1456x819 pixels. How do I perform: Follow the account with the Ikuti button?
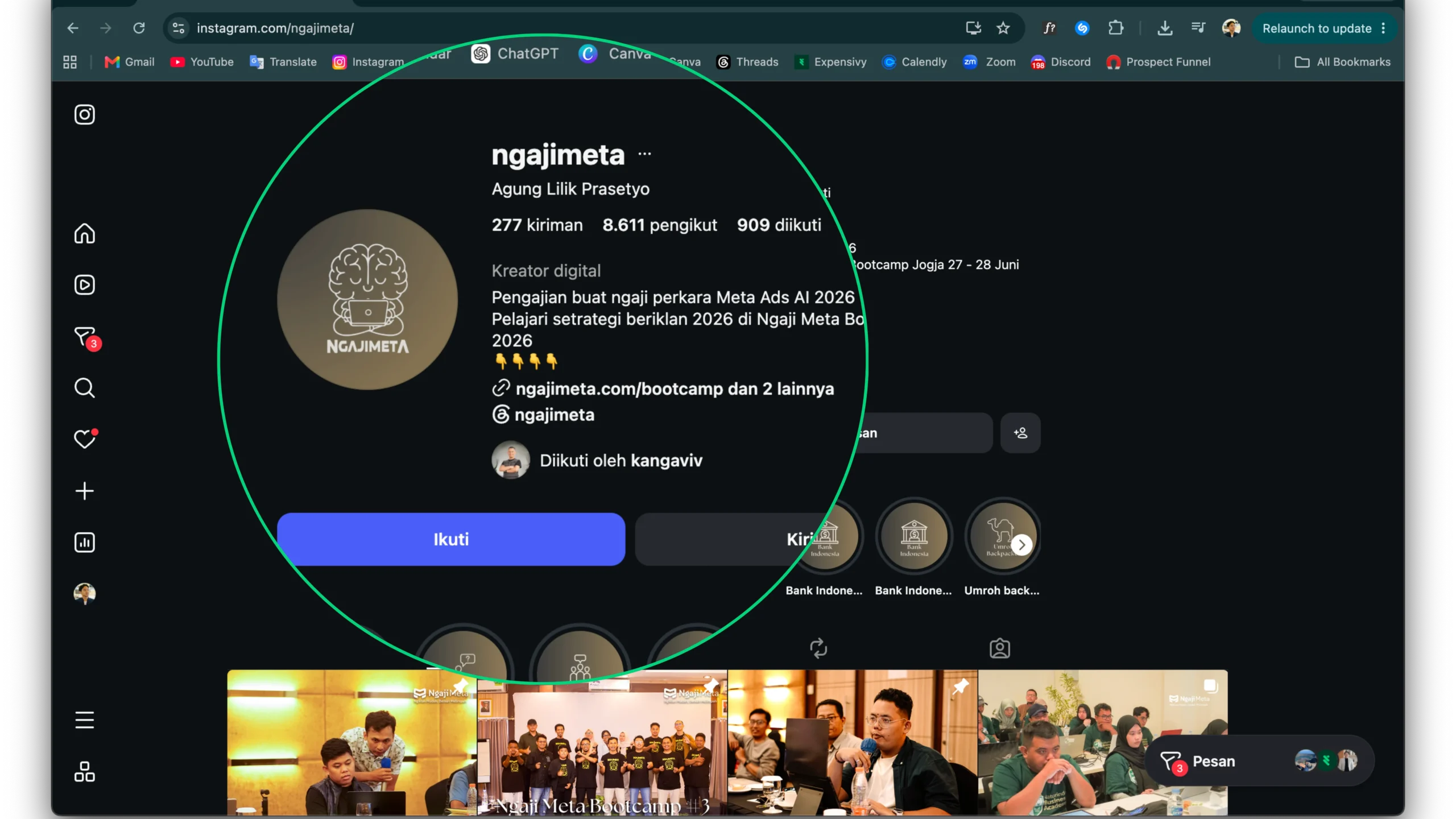(x=451, y=539)
